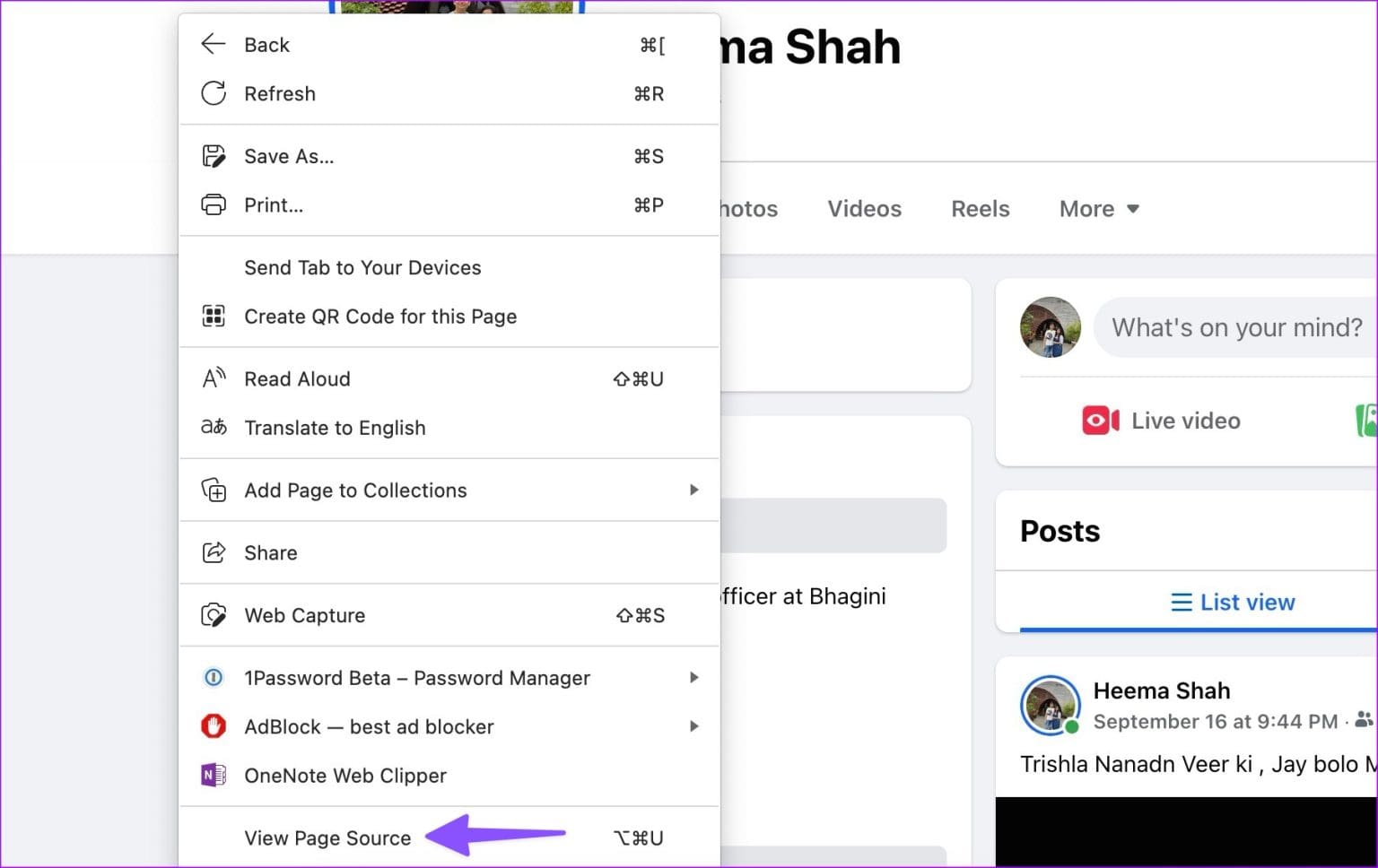Image resolution: width=1378 pixels, height=868 pixels.
Task: Click the Refresh icon in the menu
Action: 214,93
